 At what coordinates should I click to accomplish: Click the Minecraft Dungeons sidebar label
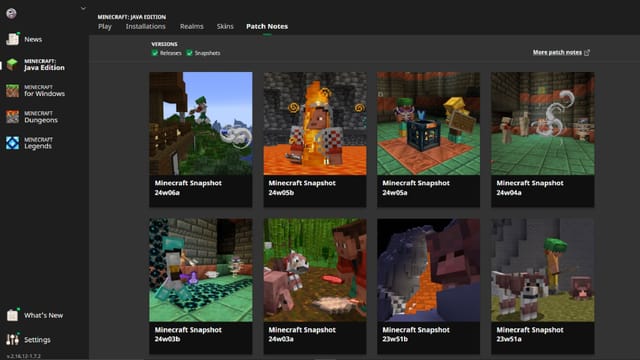click(x=41, y=117)
